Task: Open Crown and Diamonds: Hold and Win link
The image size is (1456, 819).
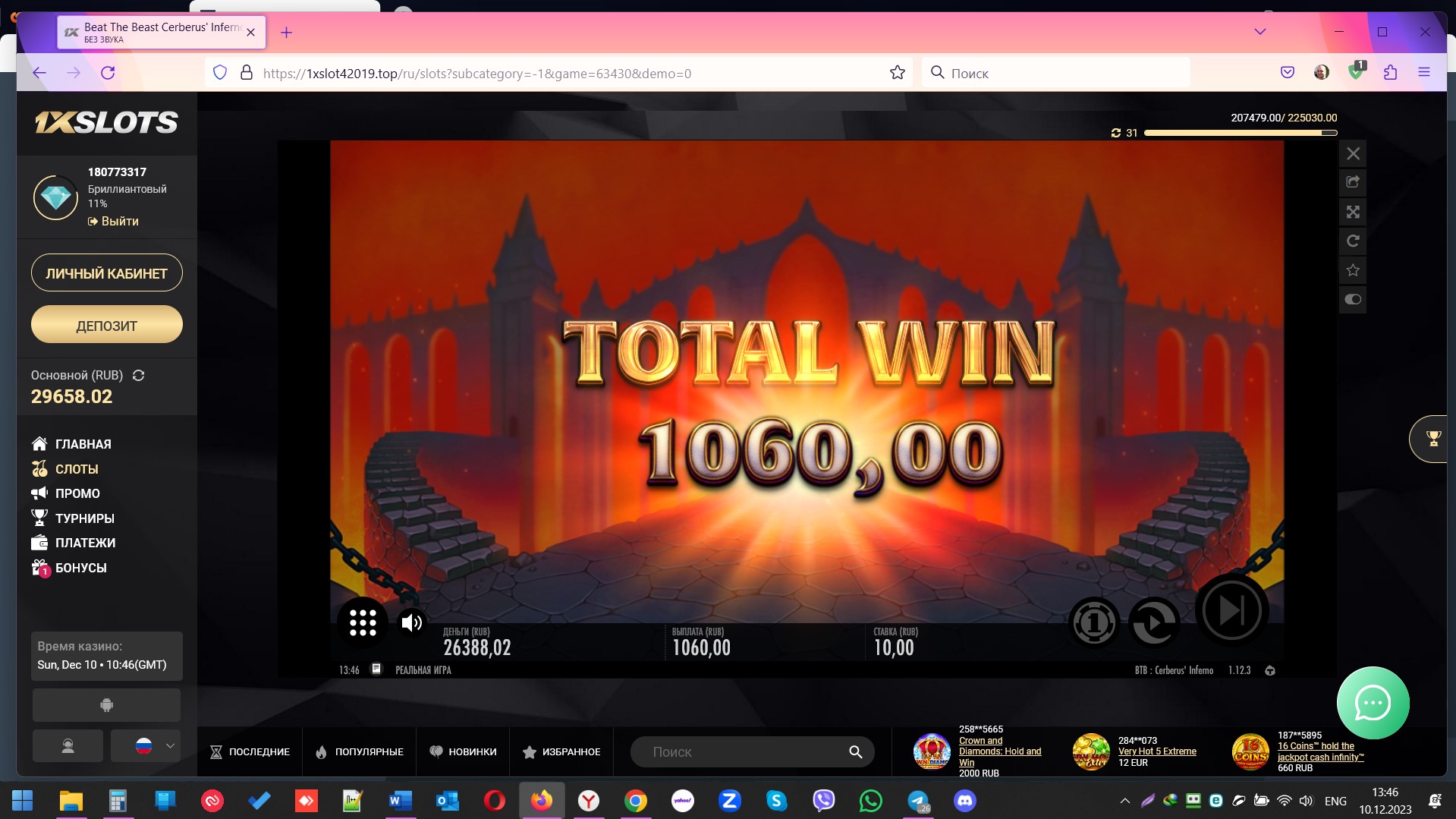Action: (x=1000, y=751)
